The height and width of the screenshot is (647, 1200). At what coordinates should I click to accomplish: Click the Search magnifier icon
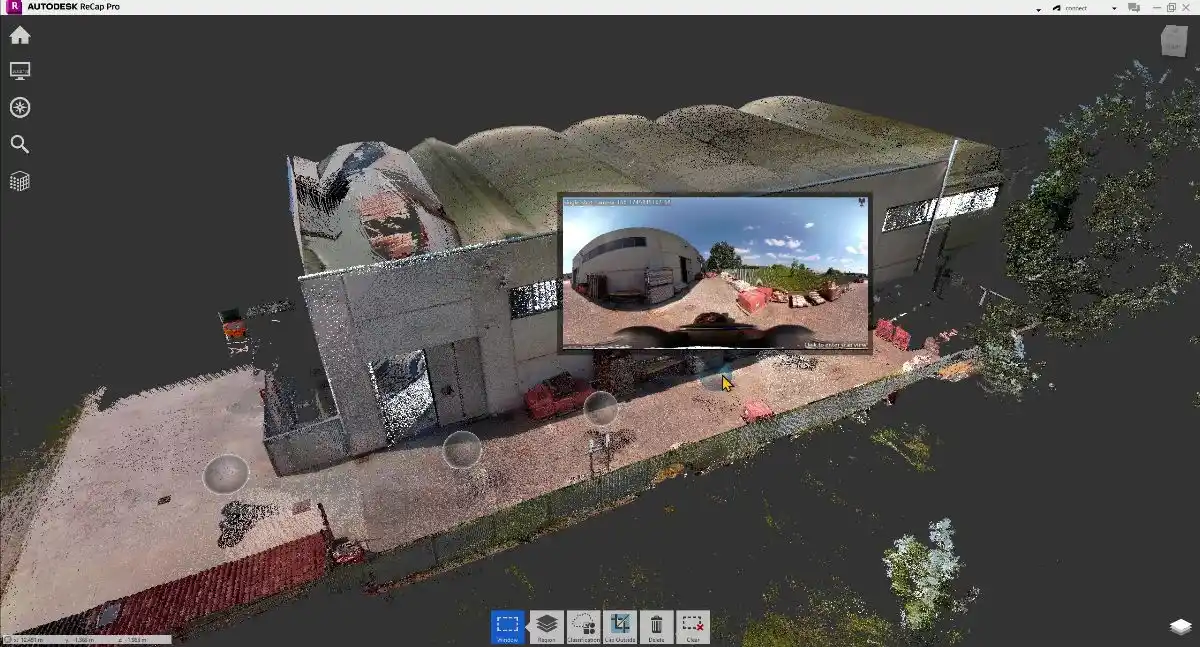(20, 144)
